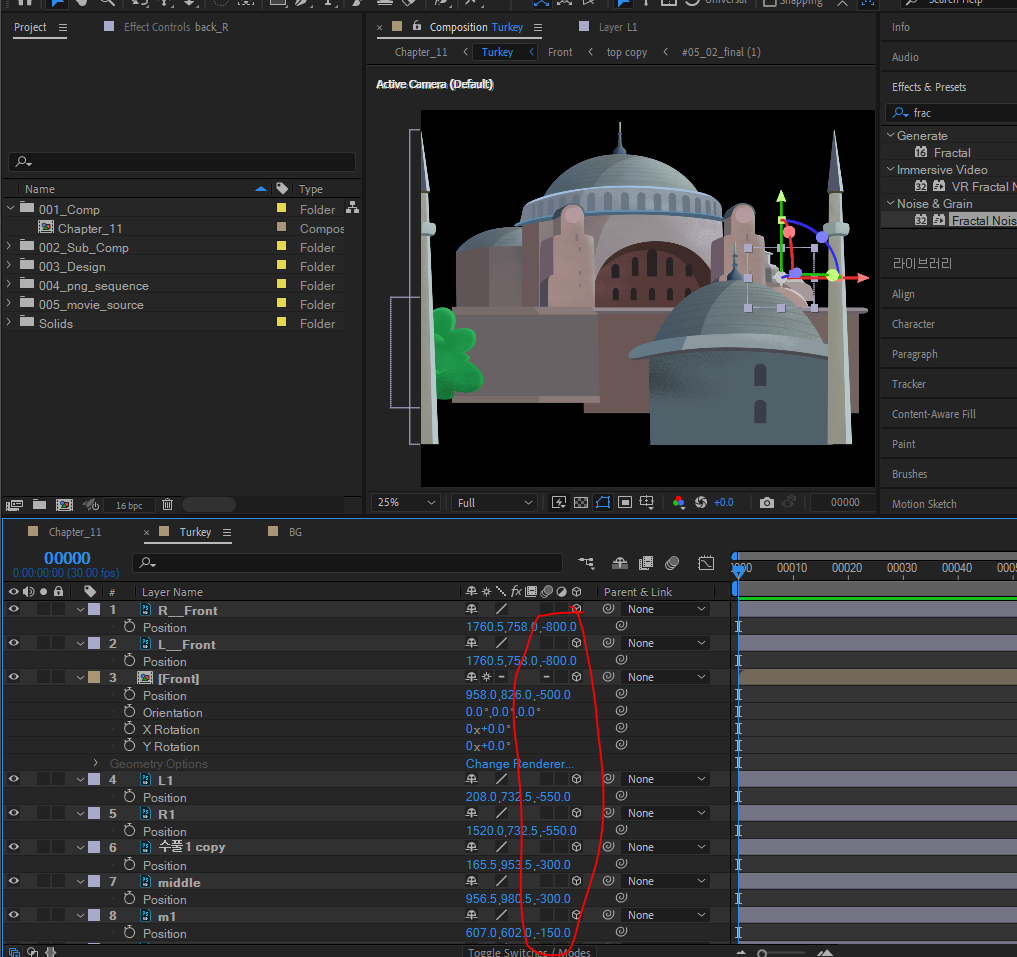Image resolution: width=1017 pixels, height=957 pixels.
Task: Open project flowchart view icon beside 001_Comp
Action: click(352, 208)
